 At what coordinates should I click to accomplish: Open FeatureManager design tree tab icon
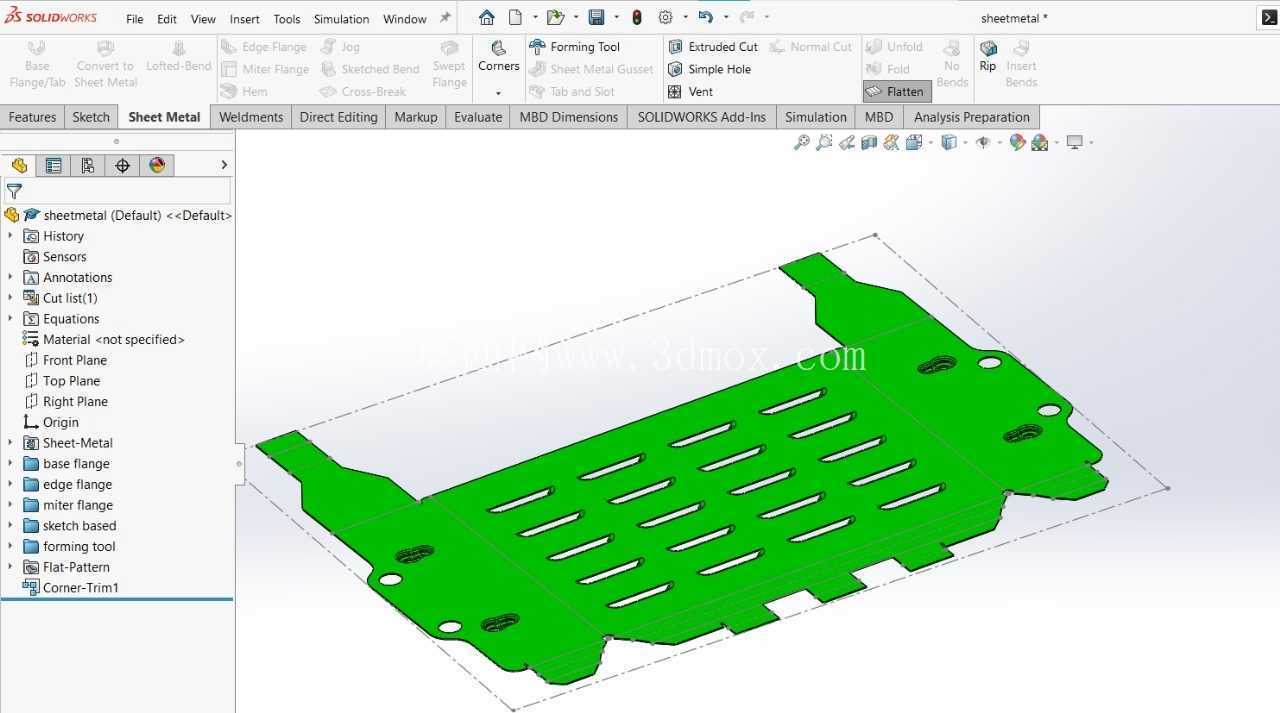point(19,165)
